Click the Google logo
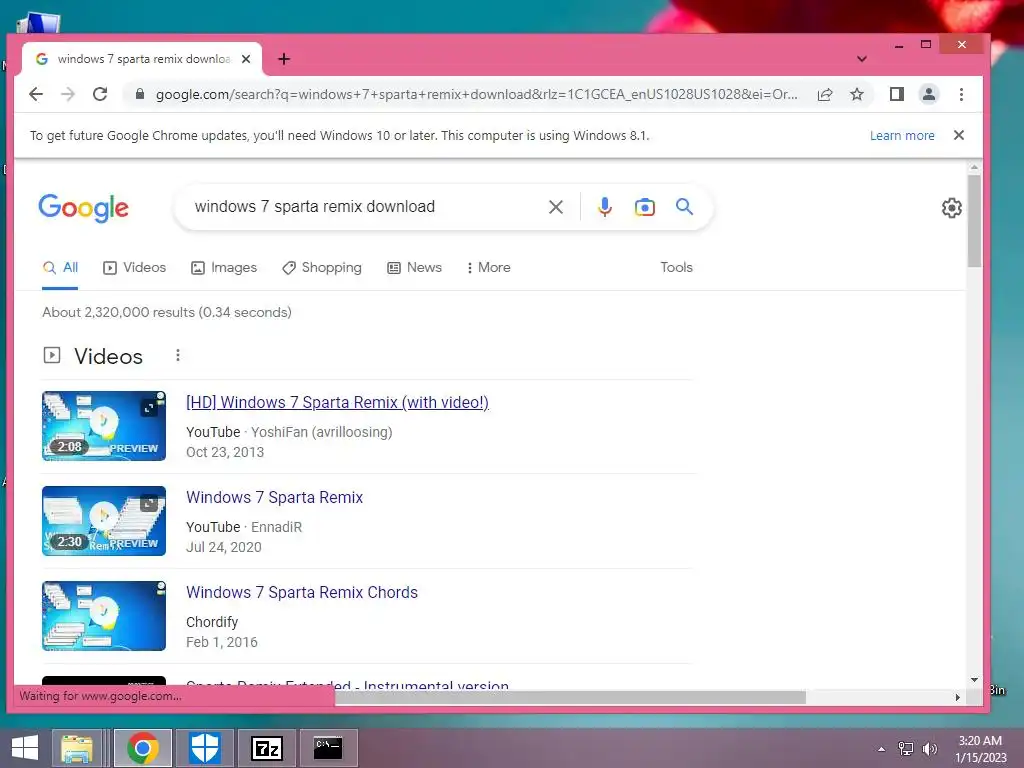 point(84,208)
